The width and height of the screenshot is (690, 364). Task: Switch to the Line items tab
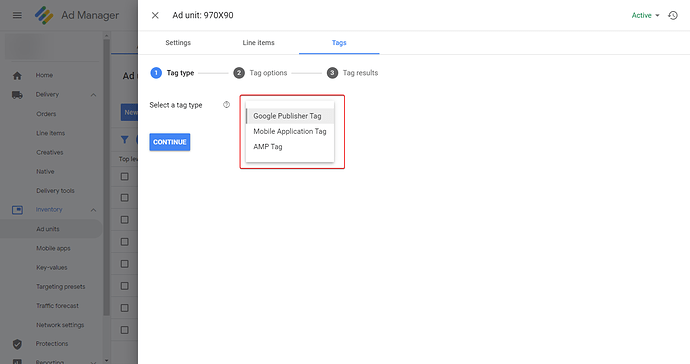(258, 43)
